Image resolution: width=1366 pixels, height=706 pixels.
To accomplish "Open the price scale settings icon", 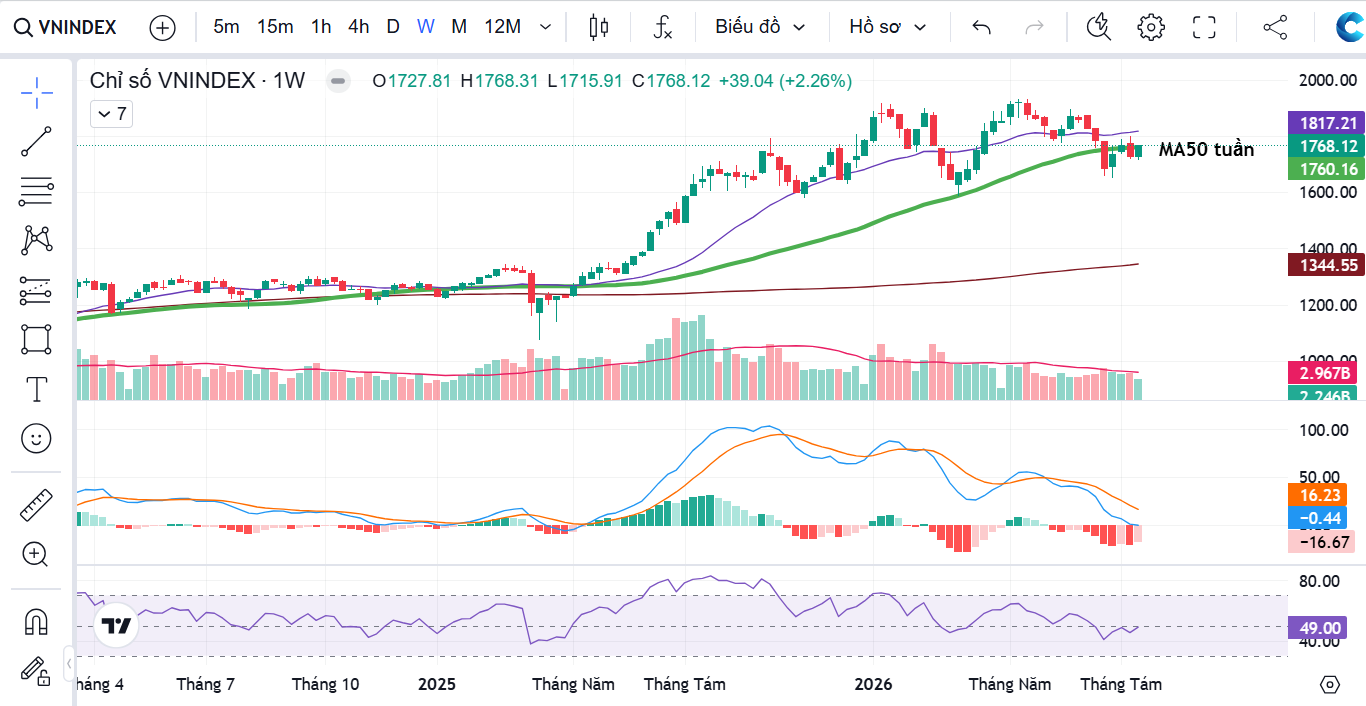I will coord(1329,685).
